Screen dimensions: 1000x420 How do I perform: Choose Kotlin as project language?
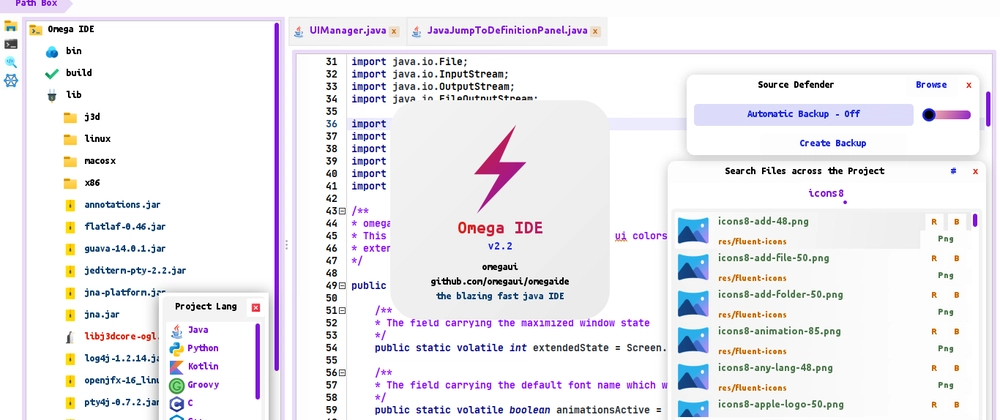tap(202, 366)
